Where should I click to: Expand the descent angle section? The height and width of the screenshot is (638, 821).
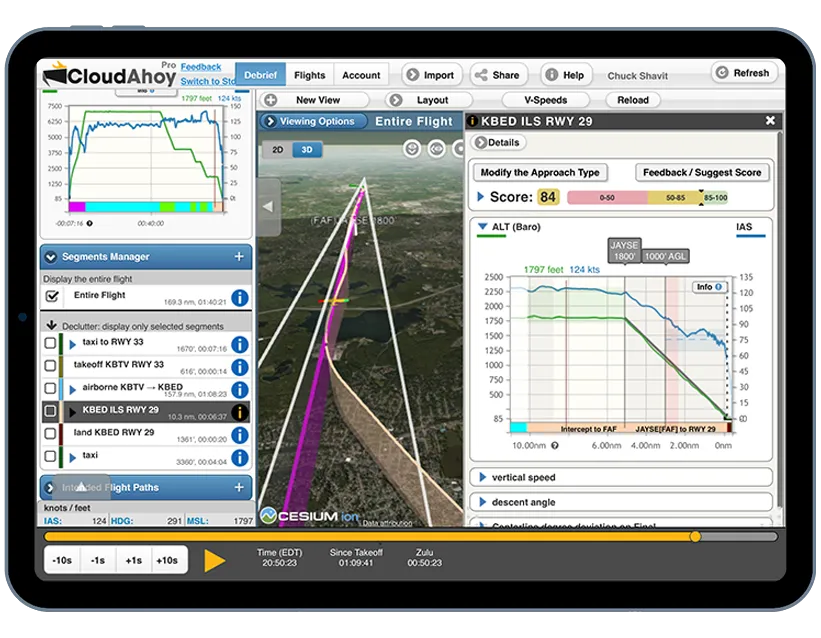[483, 502]
